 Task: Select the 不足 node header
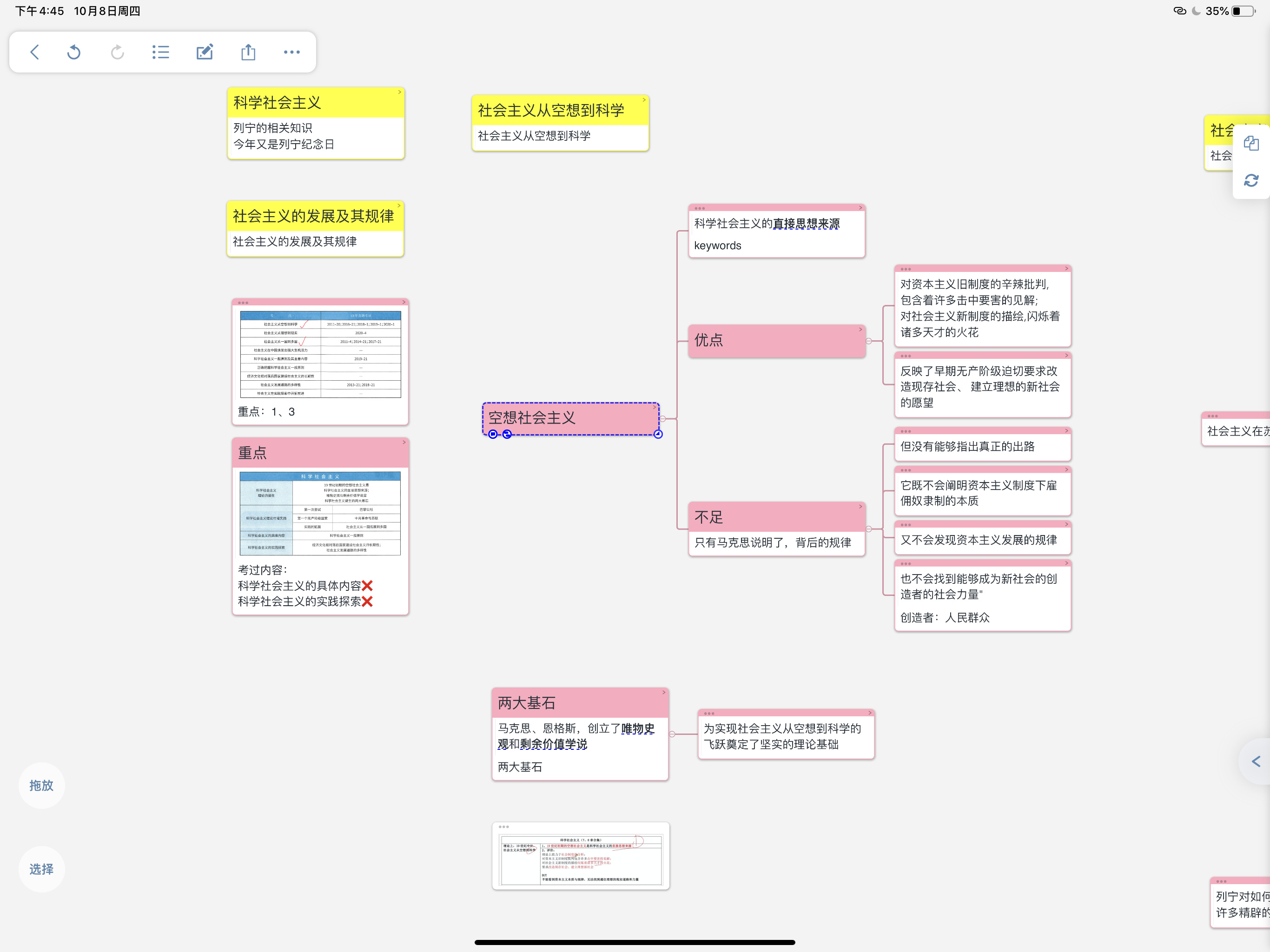776,517
